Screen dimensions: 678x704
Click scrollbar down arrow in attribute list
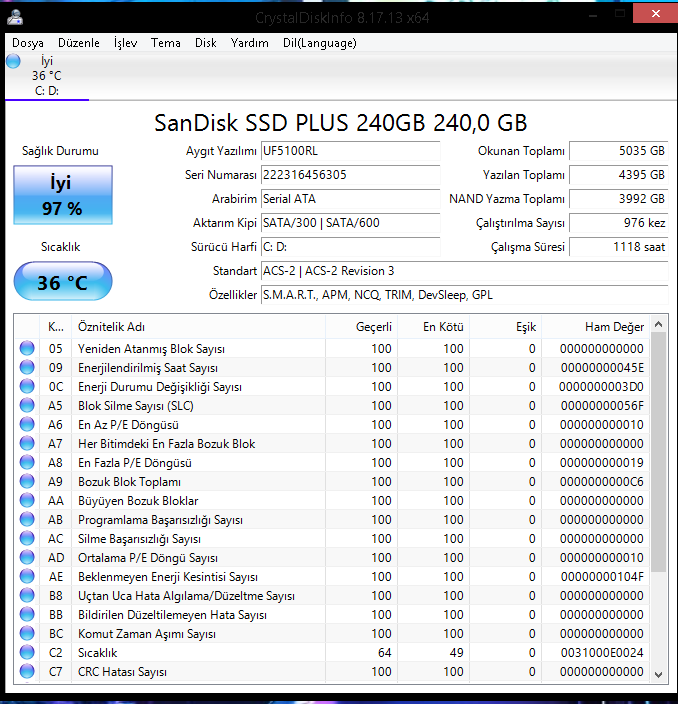tap(659, 674)
